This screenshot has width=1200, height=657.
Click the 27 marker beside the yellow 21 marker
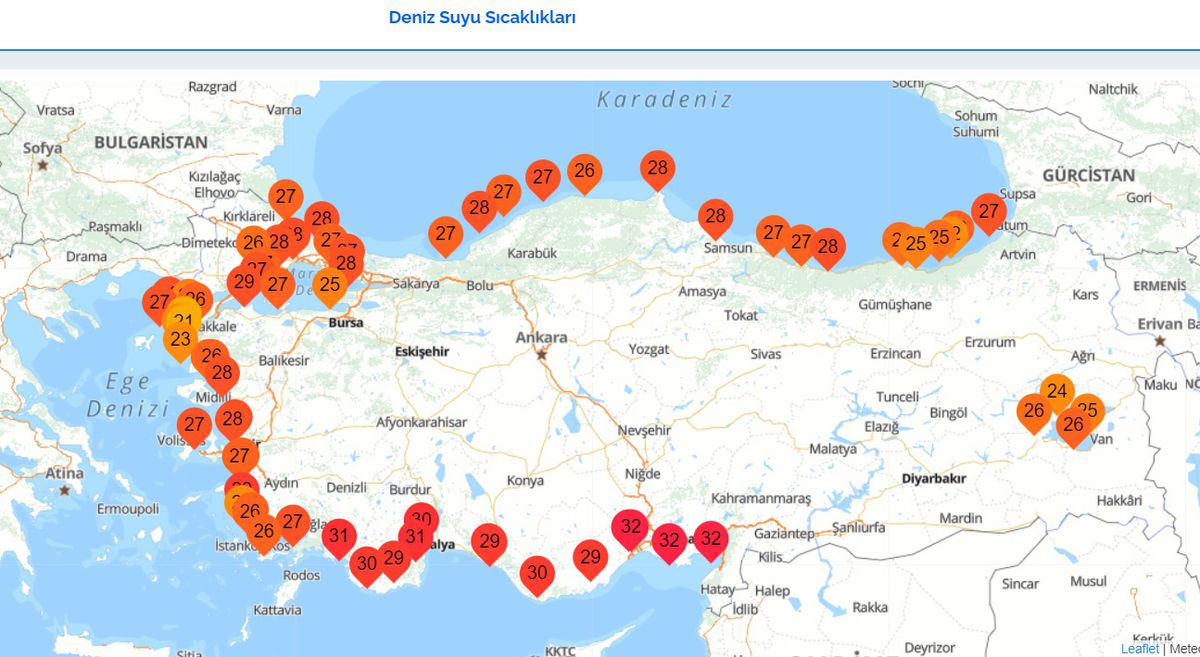(x=157, y=302)
